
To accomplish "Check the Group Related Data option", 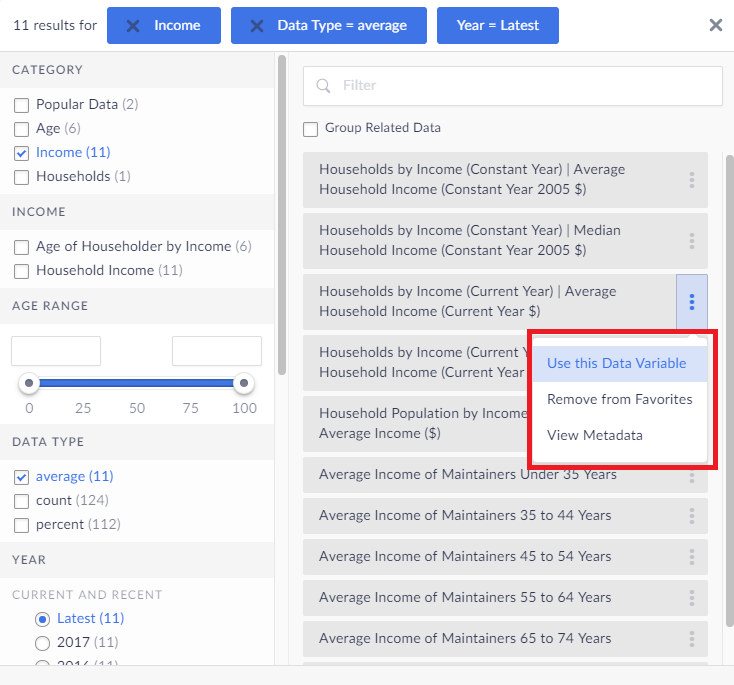I will (x=311, y=129).
